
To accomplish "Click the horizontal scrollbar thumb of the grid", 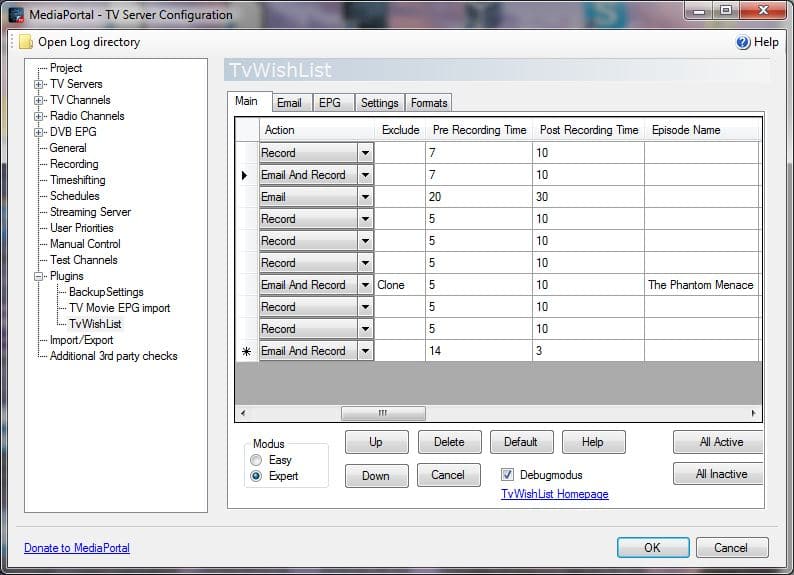I will (x=383, y=413).
